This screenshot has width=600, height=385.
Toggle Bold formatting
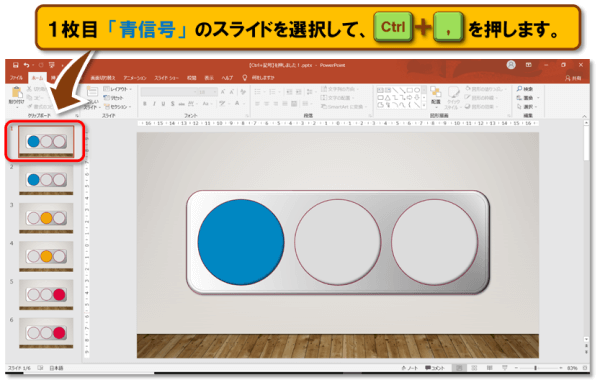145,104
